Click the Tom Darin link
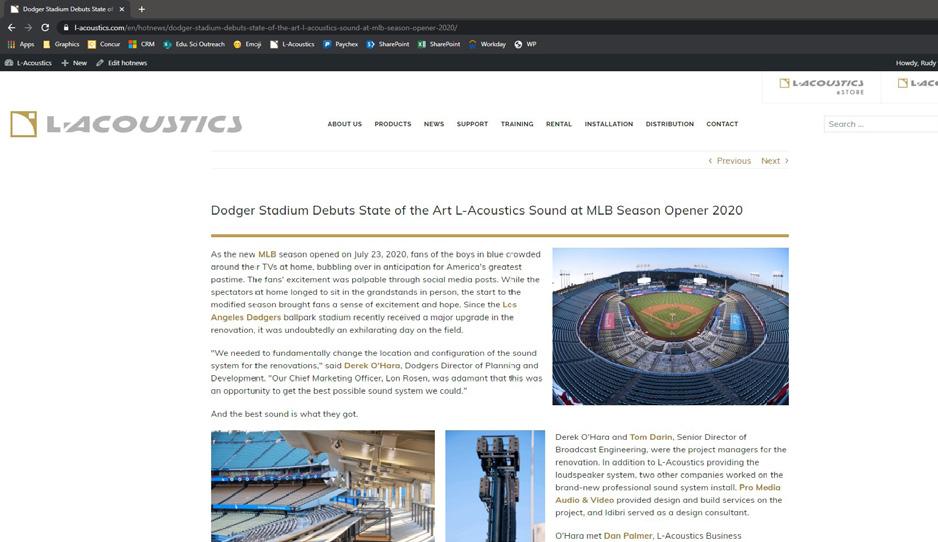This screenshot has height=542, width=938. 651,437
